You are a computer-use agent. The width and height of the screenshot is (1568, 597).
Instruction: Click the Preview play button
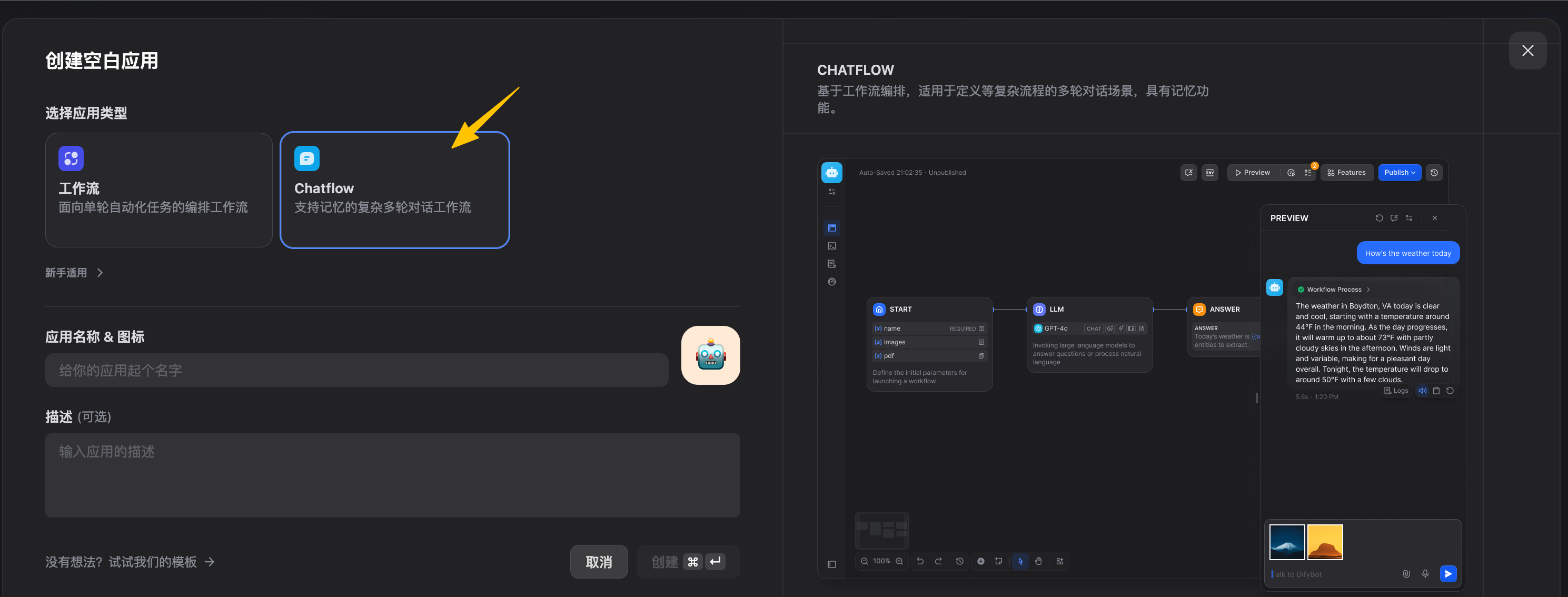click(1252, 172)
